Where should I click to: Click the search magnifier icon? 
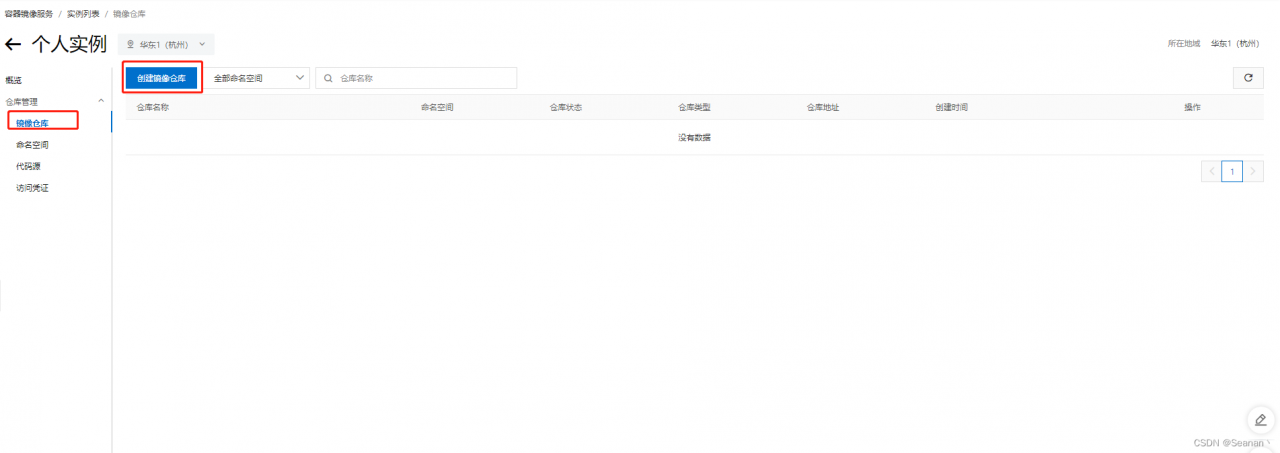329,78
